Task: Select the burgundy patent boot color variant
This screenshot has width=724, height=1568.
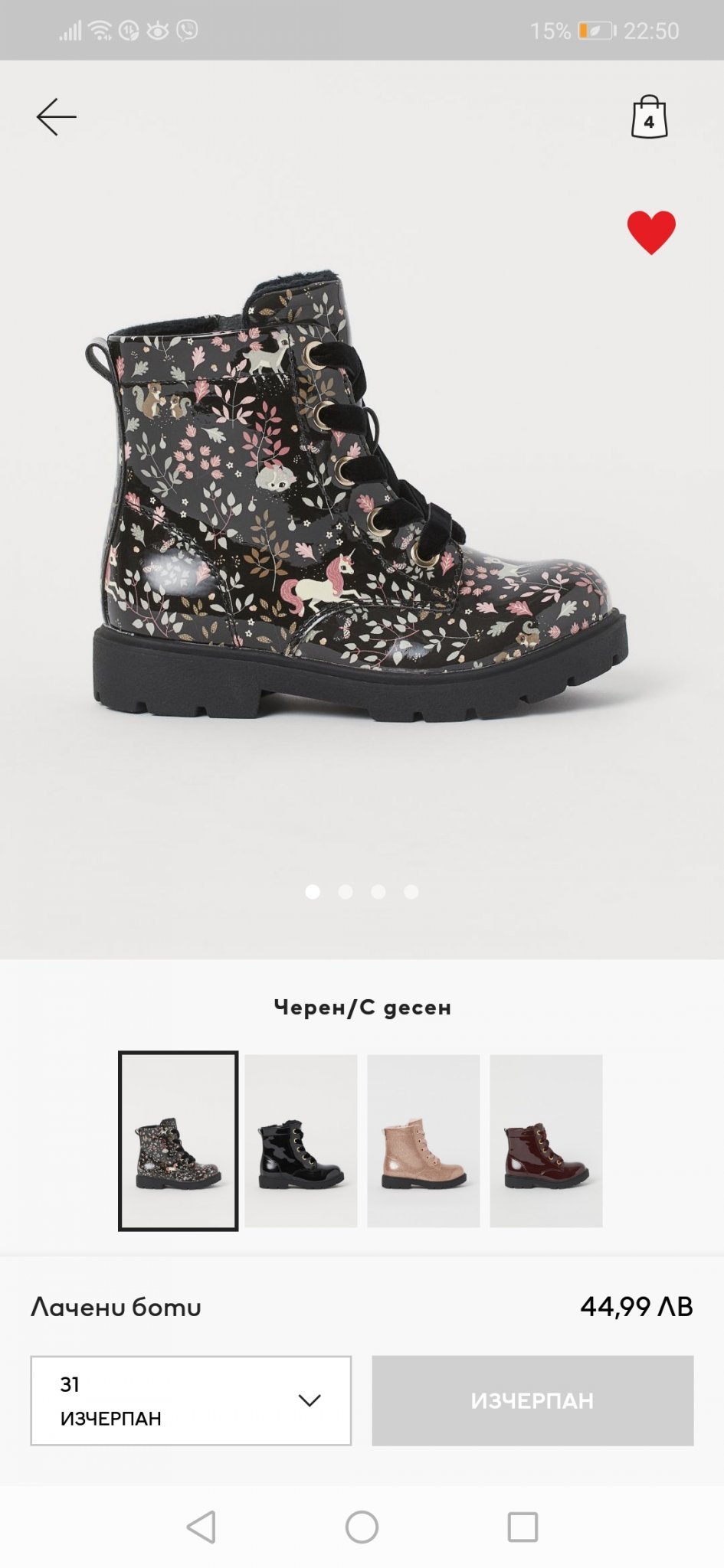Action: click(x=546, y=1141)
